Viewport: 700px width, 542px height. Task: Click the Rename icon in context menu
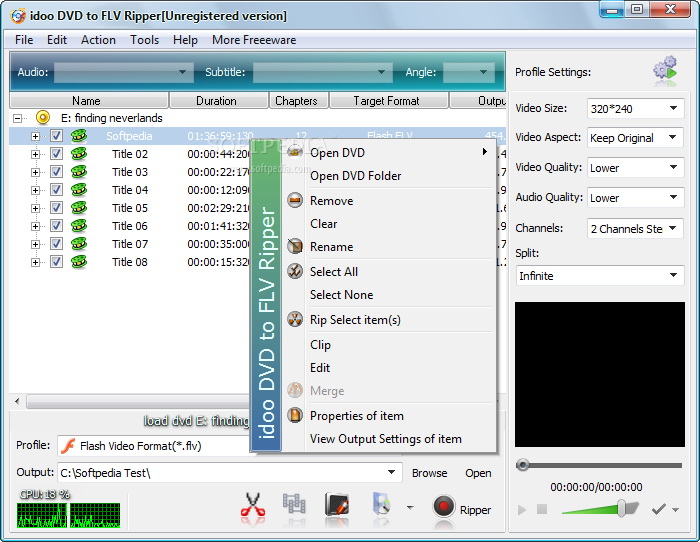click(295, 246)
